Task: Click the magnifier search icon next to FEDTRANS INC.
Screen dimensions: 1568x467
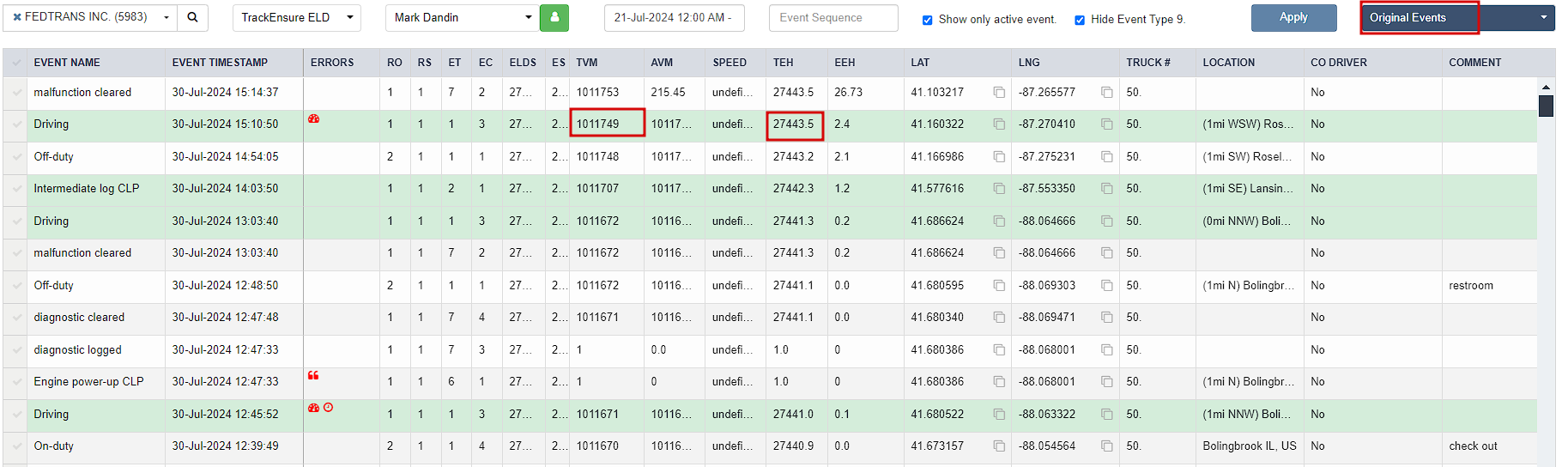Action: 192,17
